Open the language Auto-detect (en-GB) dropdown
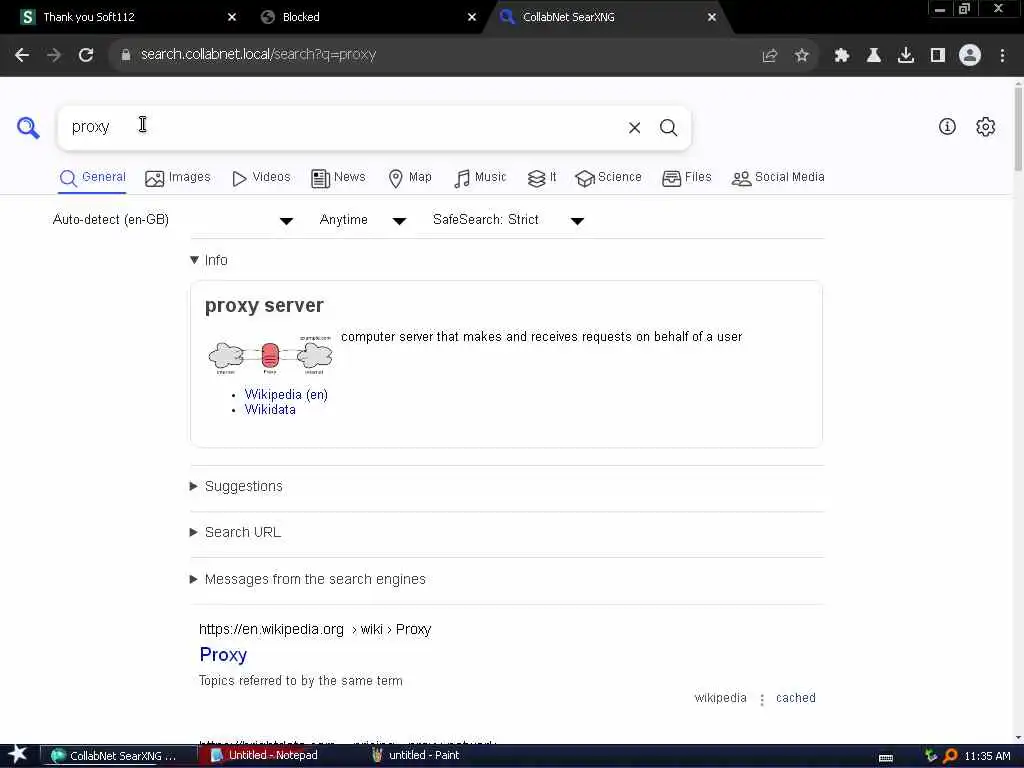This screenshot has width=1024, height=768. (x=172, y=220)
